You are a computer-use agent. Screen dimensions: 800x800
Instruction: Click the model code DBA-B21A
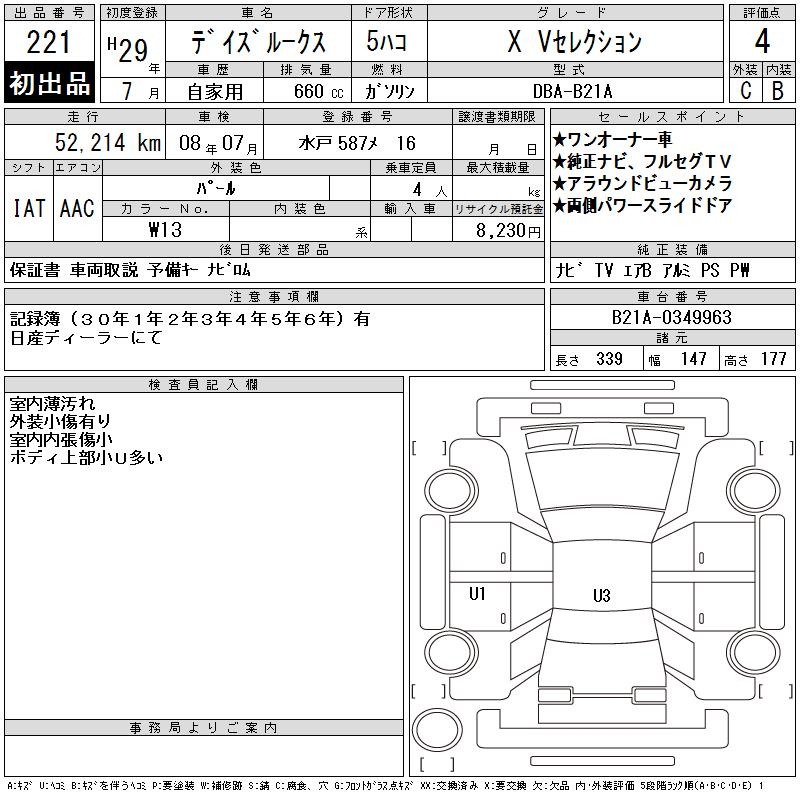[572, 92]
